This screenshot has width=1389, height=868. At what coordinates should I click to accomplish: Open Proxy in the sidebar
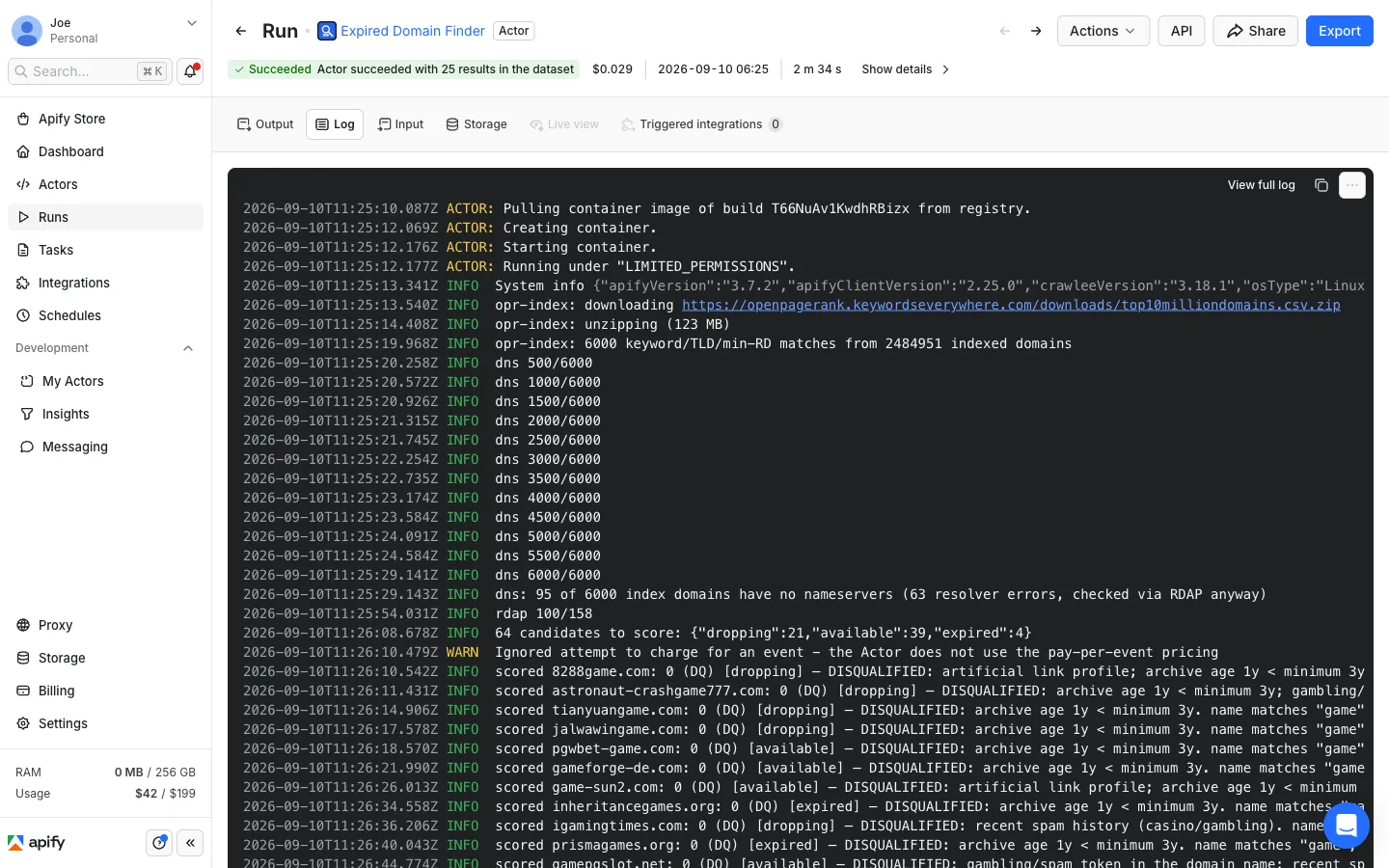click(105, 625)
